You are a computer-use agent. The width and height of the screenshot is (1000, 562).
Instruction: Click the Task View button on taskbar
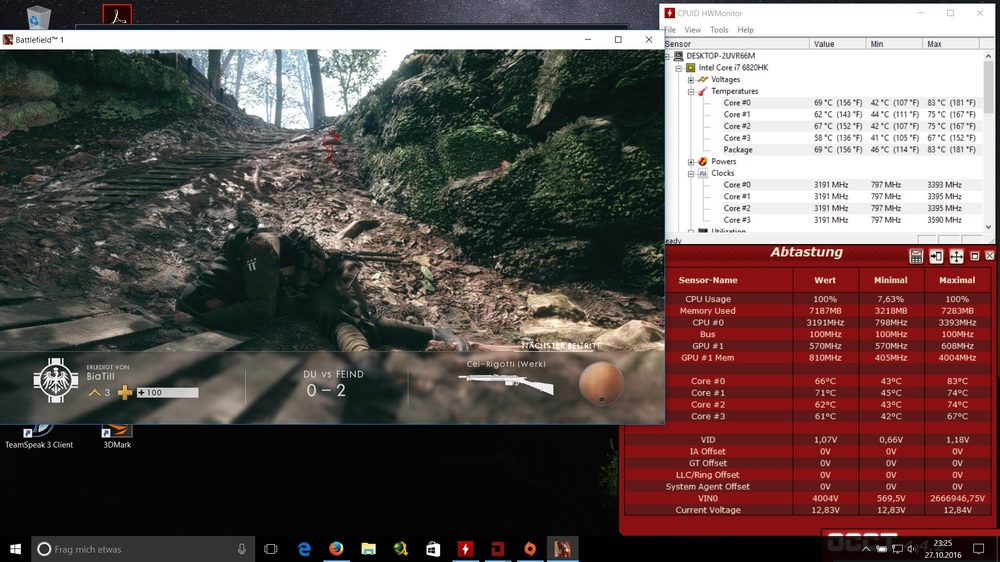pos(270,549)
